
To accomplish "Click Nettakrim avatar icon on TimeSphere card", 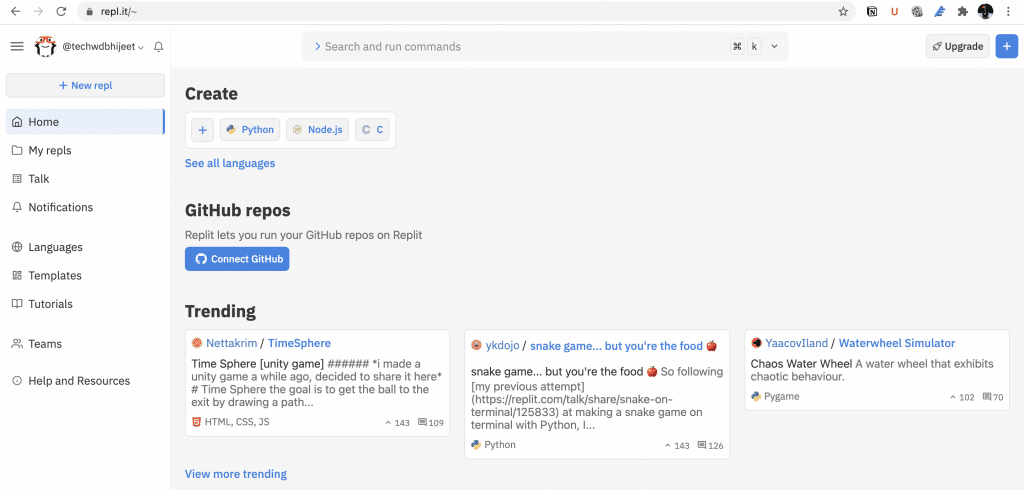I will (x=197, y=343).
